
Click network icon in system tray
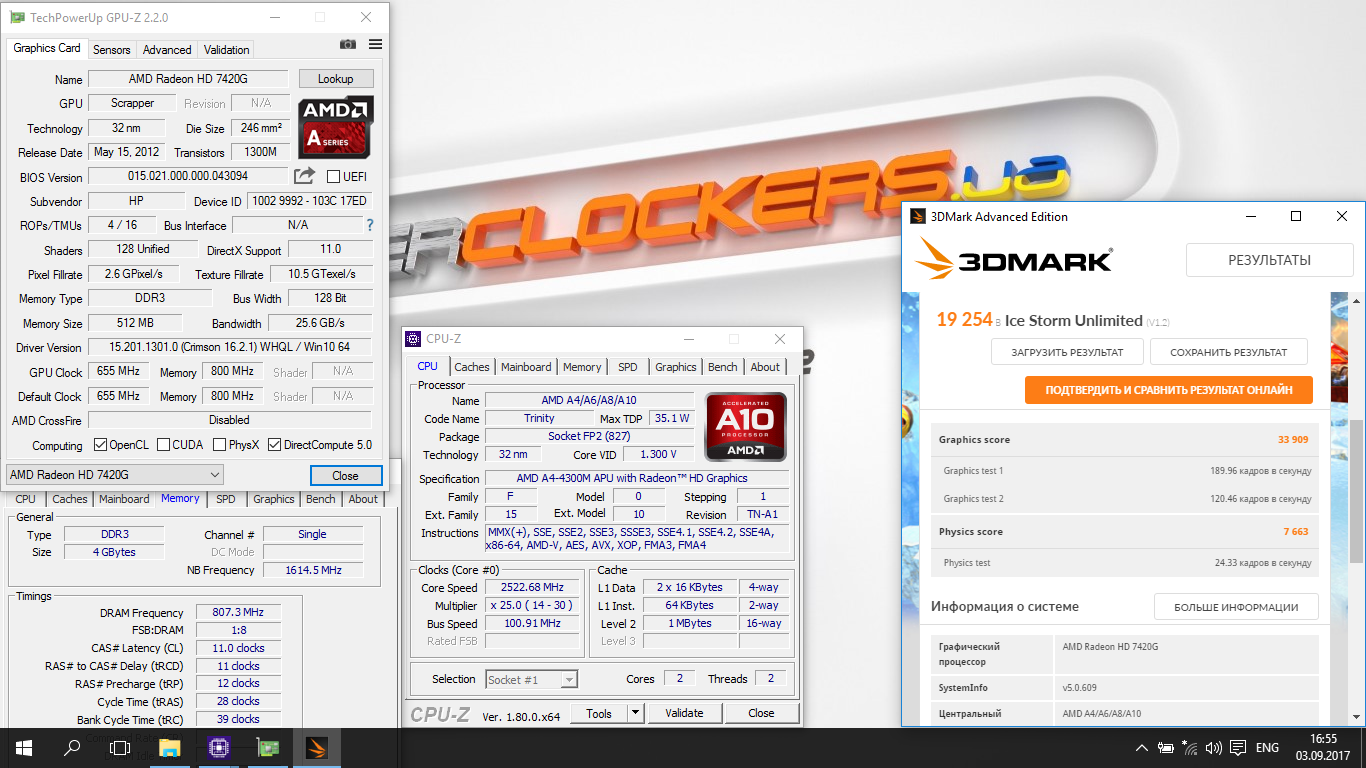pyautogui.click(x=1190, y=748)
